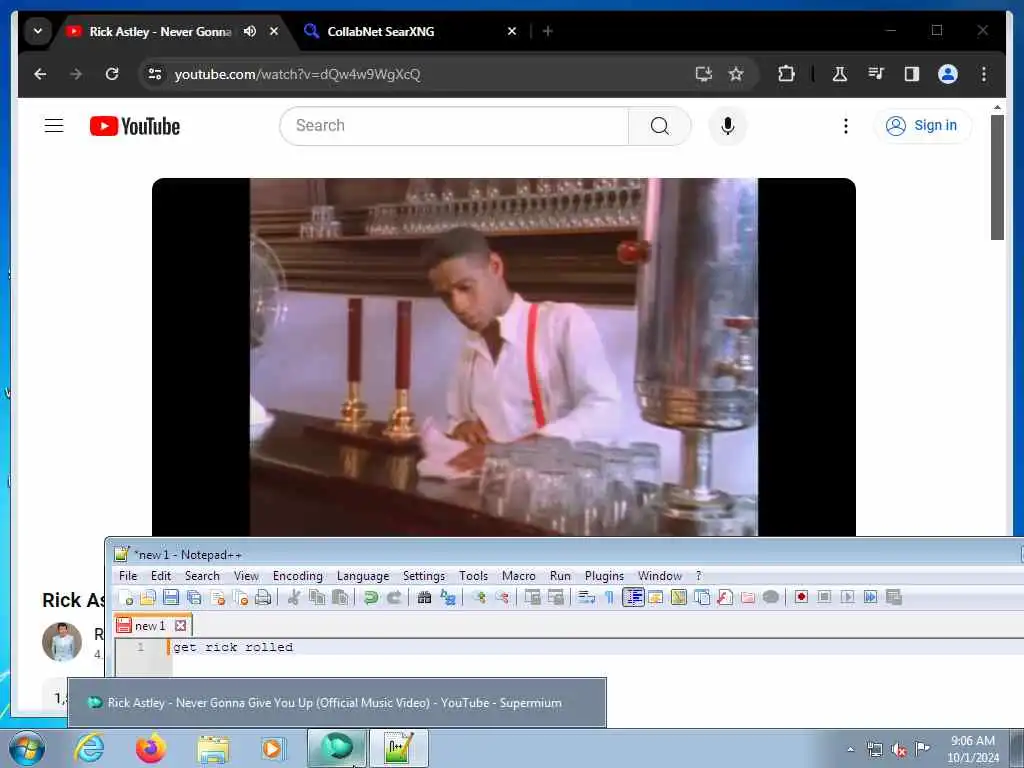Screen dimensions: 1024x768
Task: Click the browser page vertical scrollbar
Action: point(997,177)
